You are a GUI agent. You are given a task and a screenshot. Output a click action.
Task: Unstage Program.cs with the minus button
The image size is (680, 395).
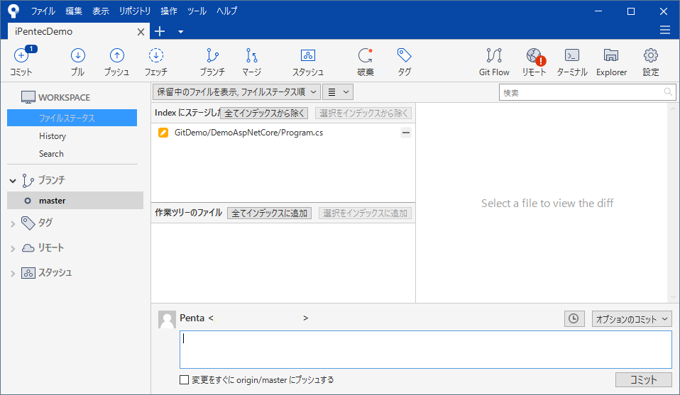(405, 133)
